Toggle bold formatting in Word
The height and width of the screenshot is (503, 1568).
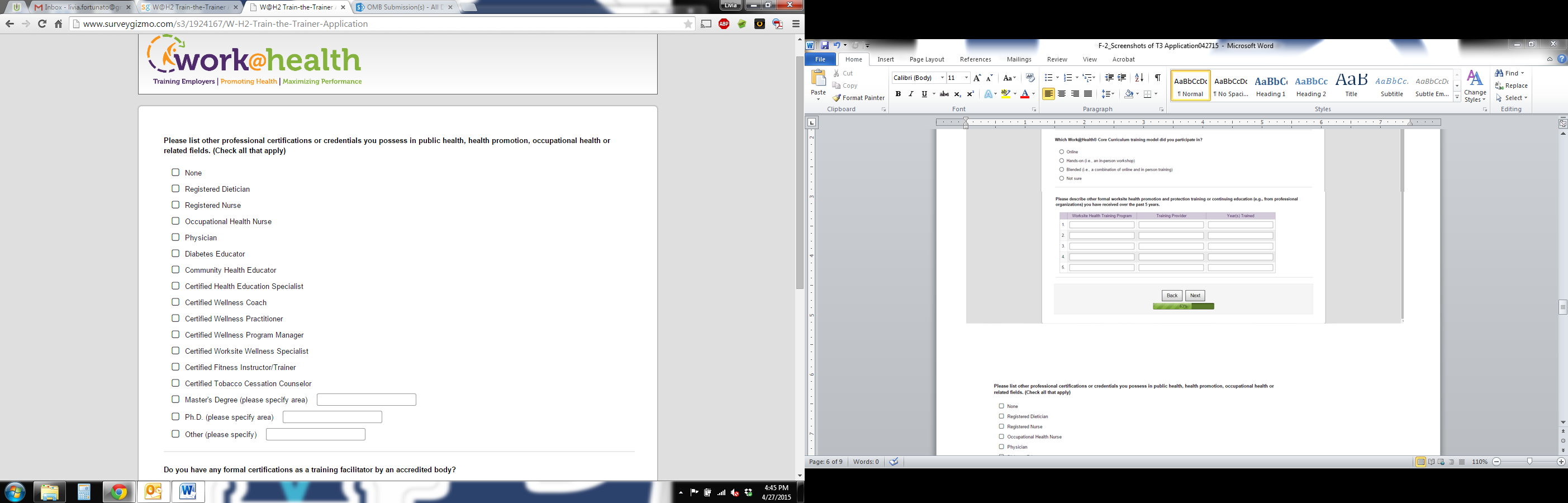pyautogui.click(x=898, y=94)
